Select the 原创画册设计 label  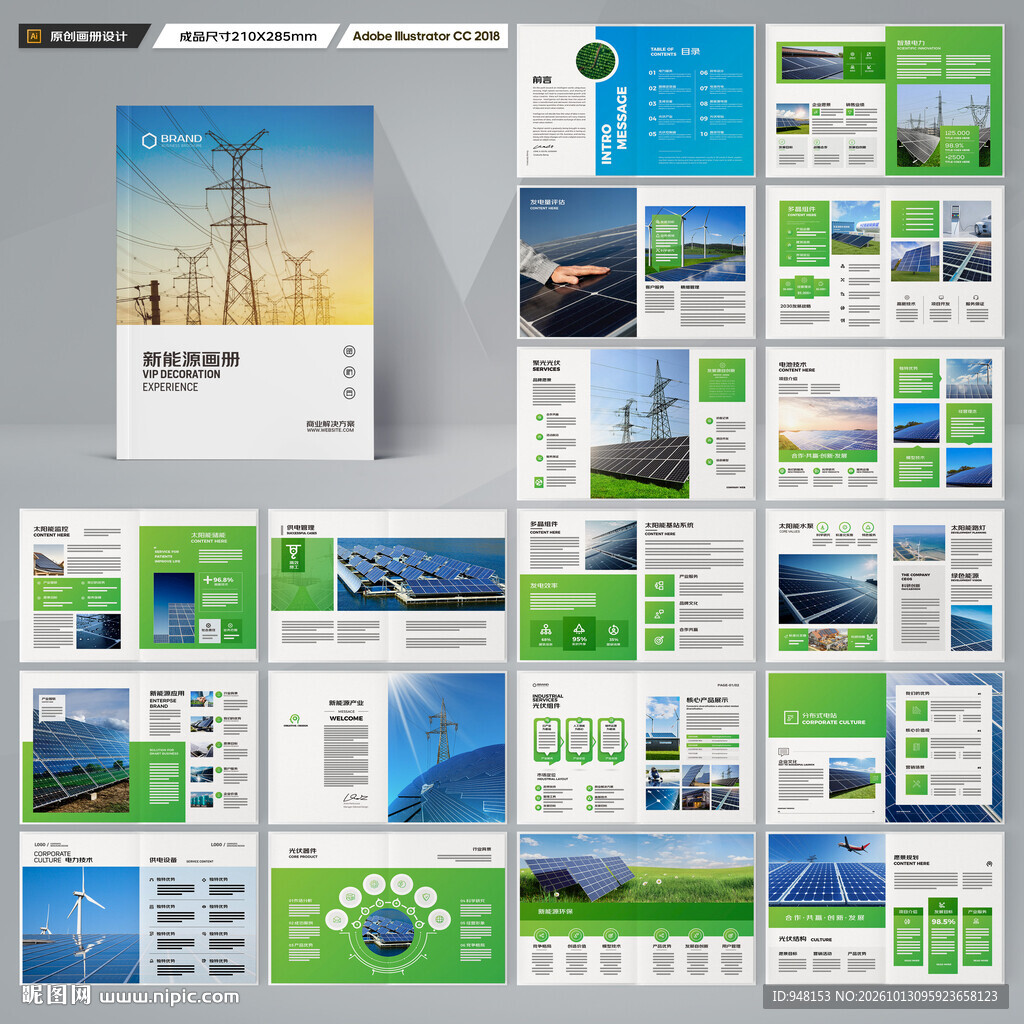click(88, 37)
